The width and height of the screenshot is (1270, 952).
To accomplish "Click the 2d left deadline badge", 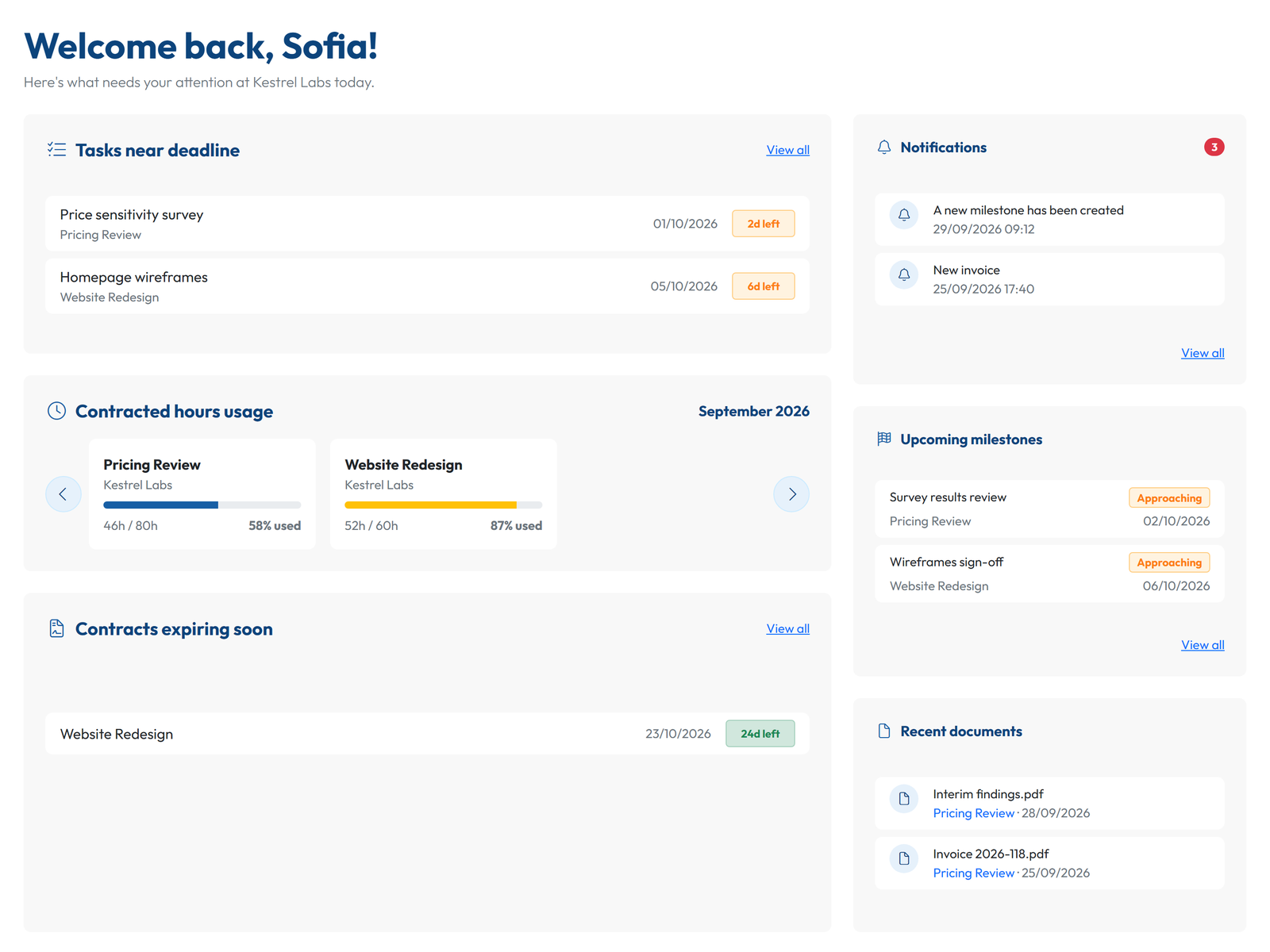I will [763, 224].
